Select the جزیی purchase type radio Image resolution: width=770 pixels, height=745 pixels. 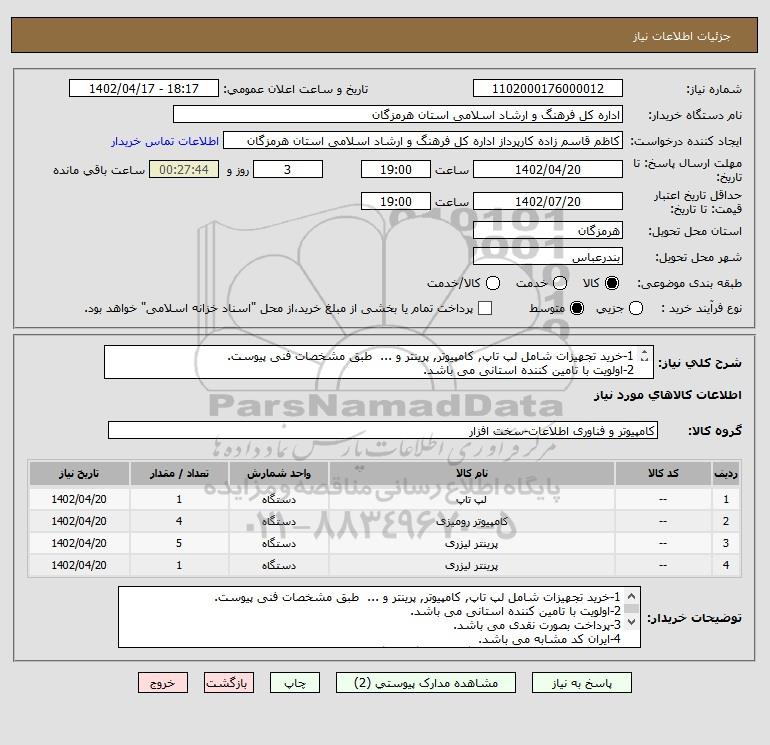(636, 308)
